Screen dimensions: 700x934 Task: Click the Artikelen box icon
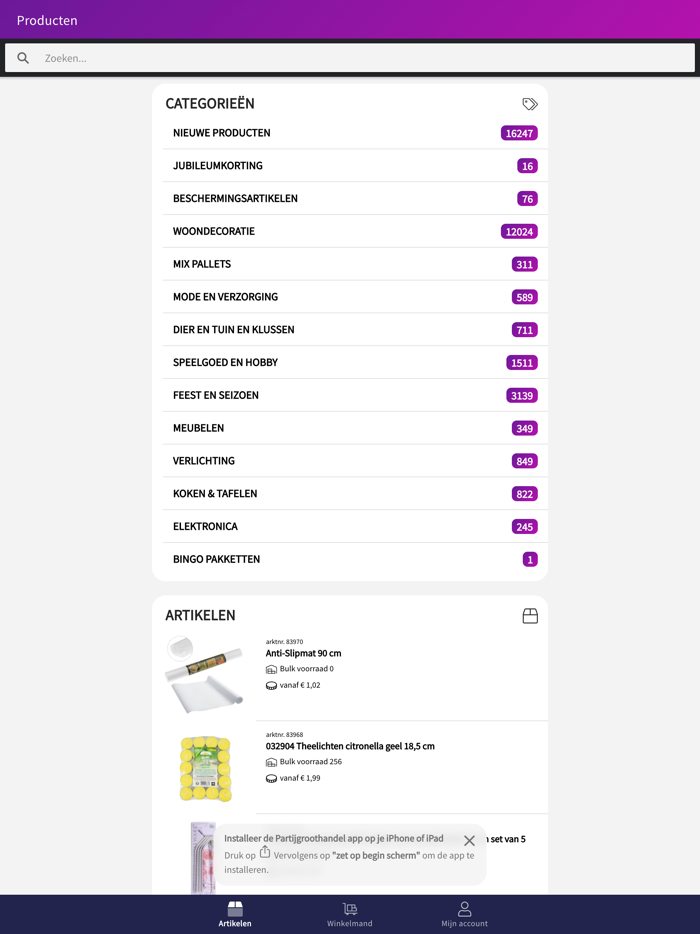click(530, 616)
